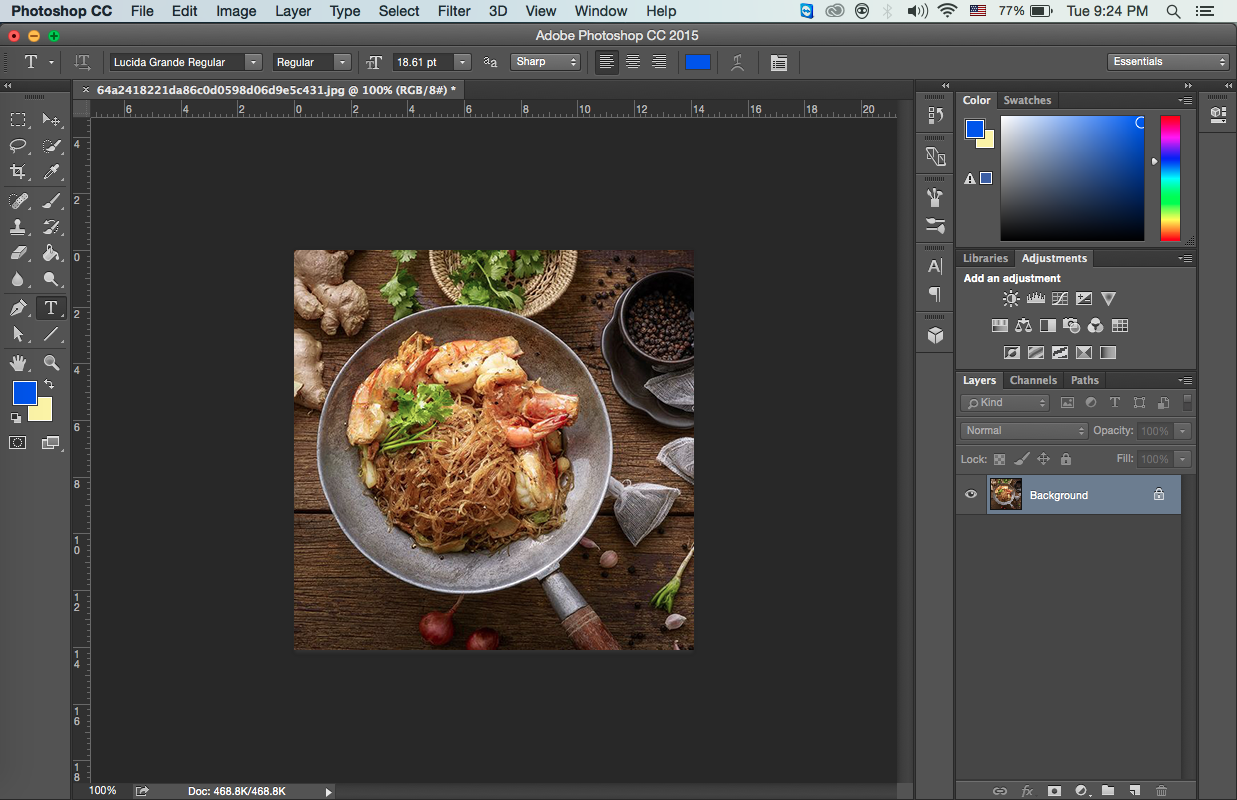
Task: Open Character panel icon in dock
Action: click(x=935, y=266)
